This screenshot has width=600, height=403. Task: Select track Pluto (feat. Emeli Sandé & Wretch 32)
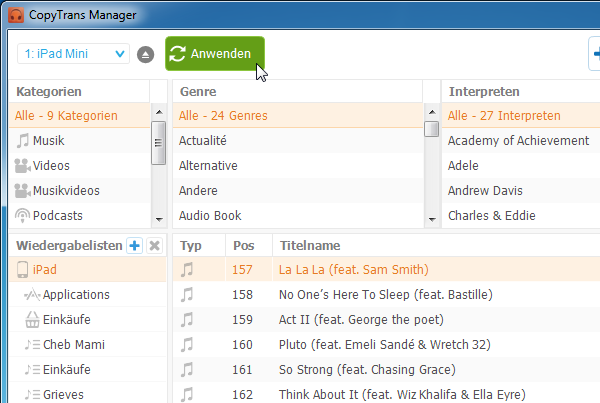tap(385, 344)
